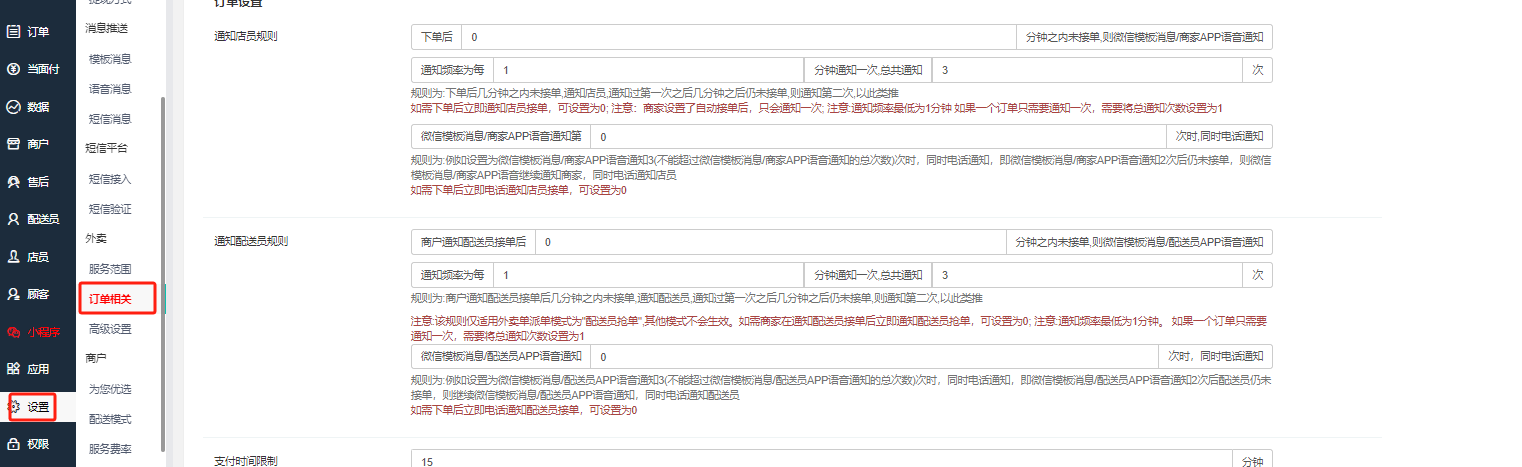This screenshot has height=467, width=1522.
Task: Open the 数据 statistics icon
Action: pos(14,107)
